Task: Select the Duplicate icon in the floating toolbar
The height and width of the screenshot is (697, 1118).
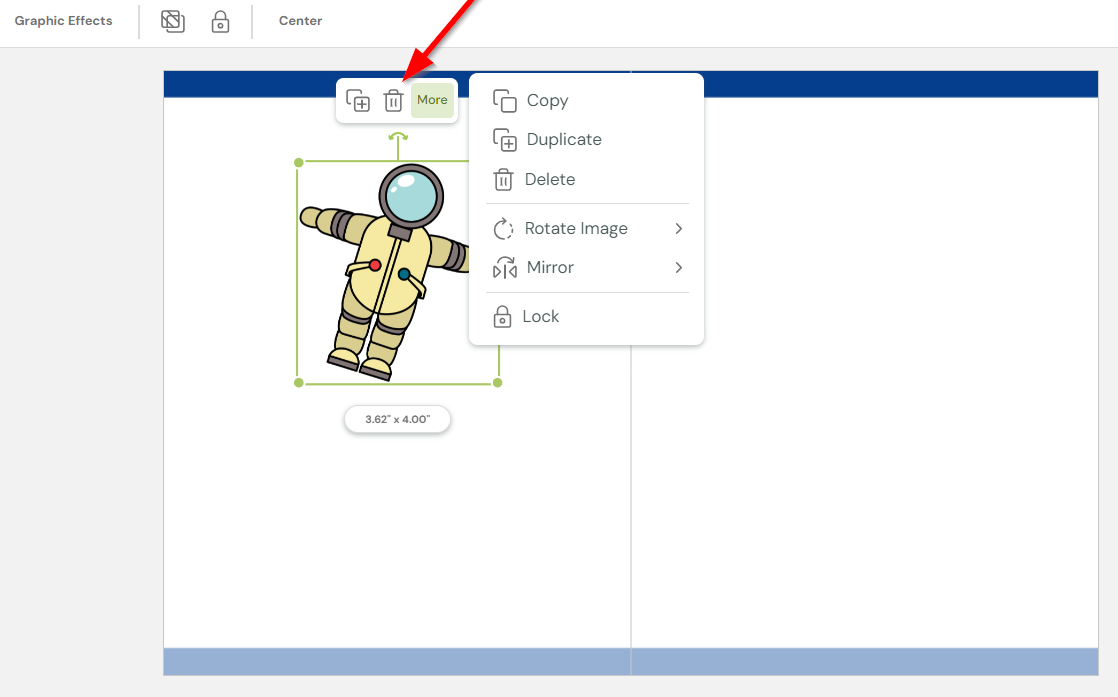Action: tap(358, 99)
